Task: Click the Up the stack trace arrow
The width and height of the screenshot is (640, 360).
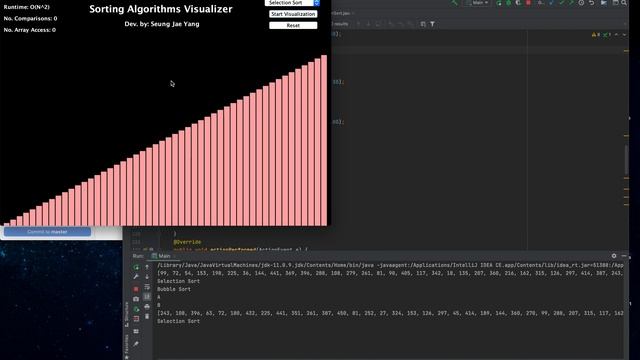Action: [x=147, y=267]
